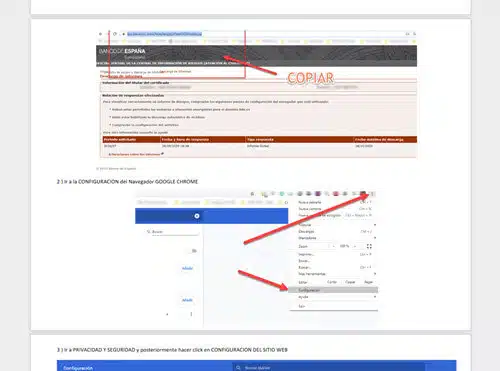Viewport: 500px width, 371px height.
Task: Click the Banco de España logo
Action: pyautogui.click(x=122, y=51)
